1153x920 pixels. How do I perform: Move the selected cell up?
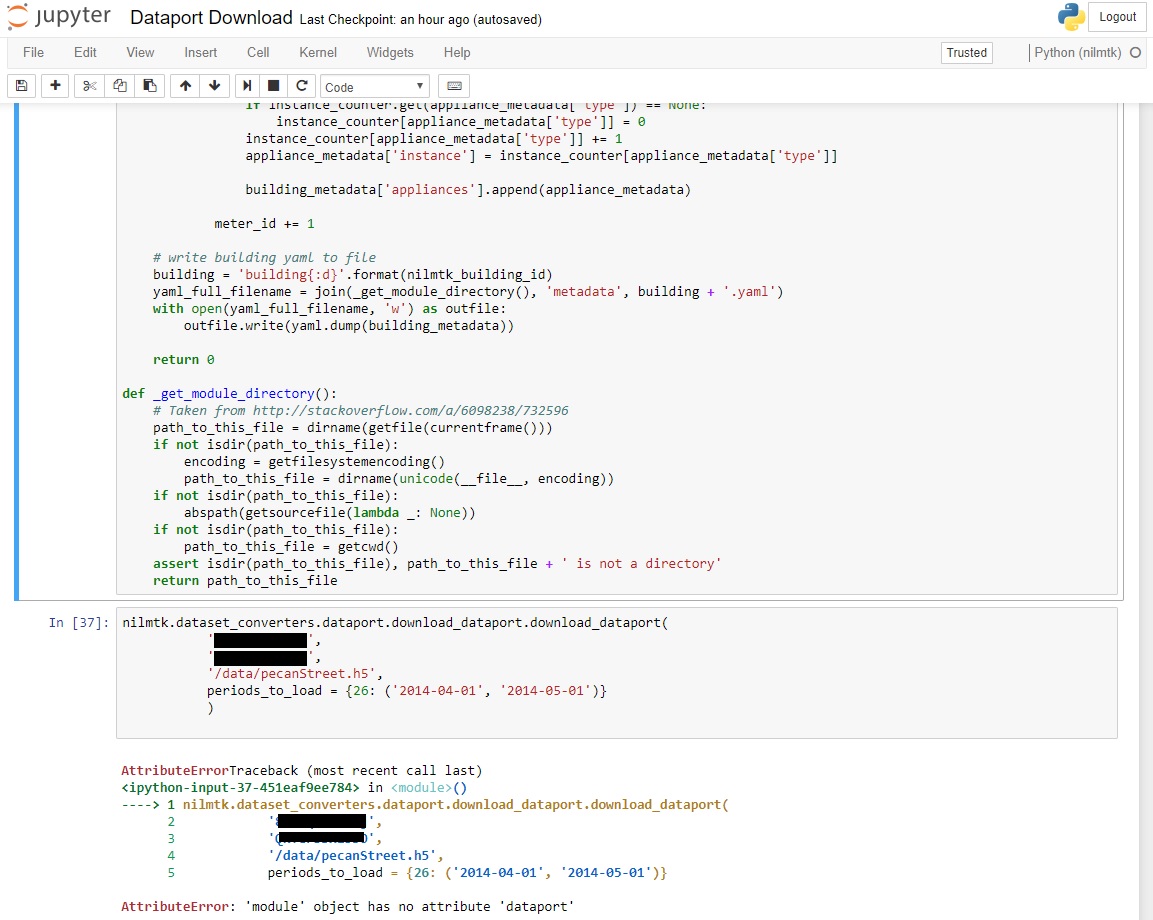[185, 86]
